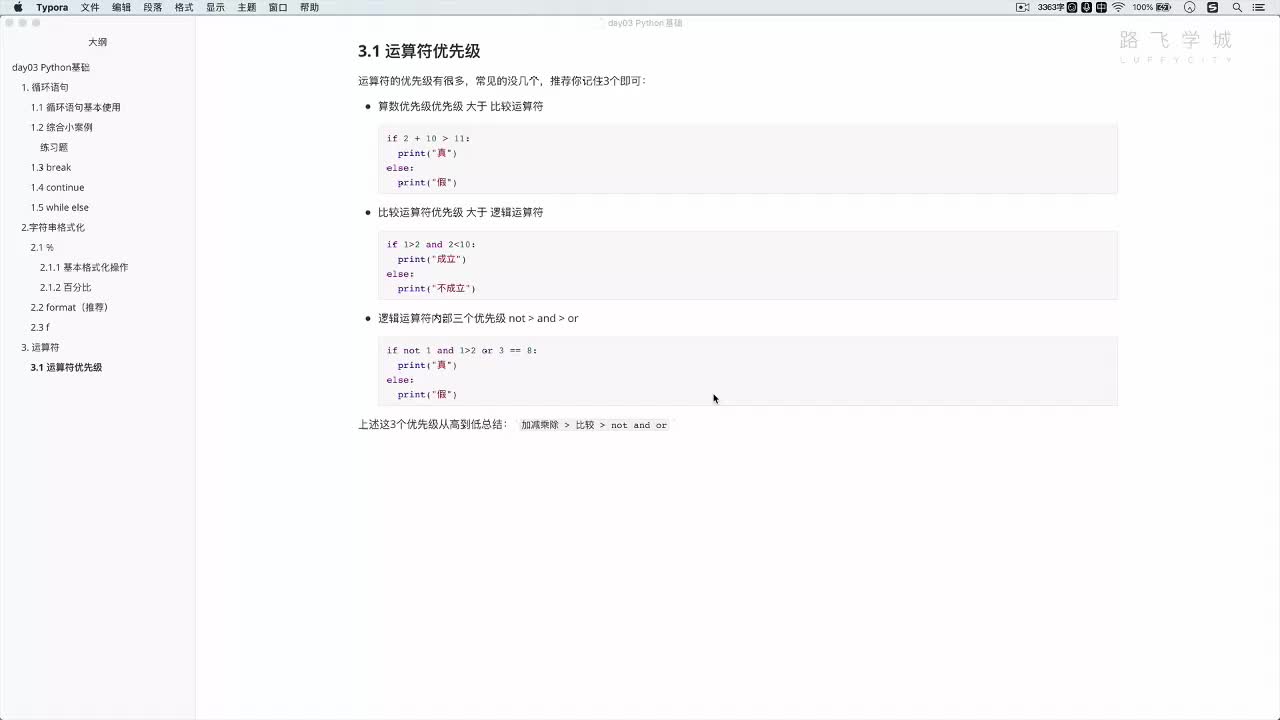Select outline item 1. 循环语句
The image size is (1280, 720).
[45, 87]
